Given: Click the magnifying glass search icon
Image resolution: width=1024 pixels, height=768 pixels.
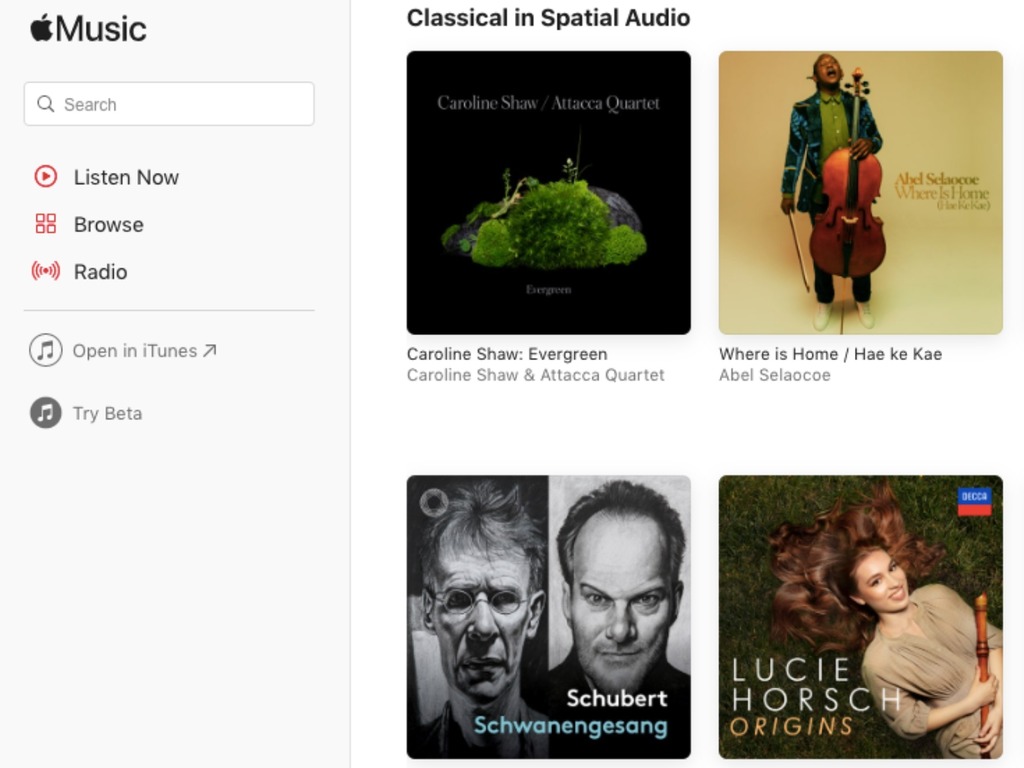Looking at the screenshot, I should point(46,104).
